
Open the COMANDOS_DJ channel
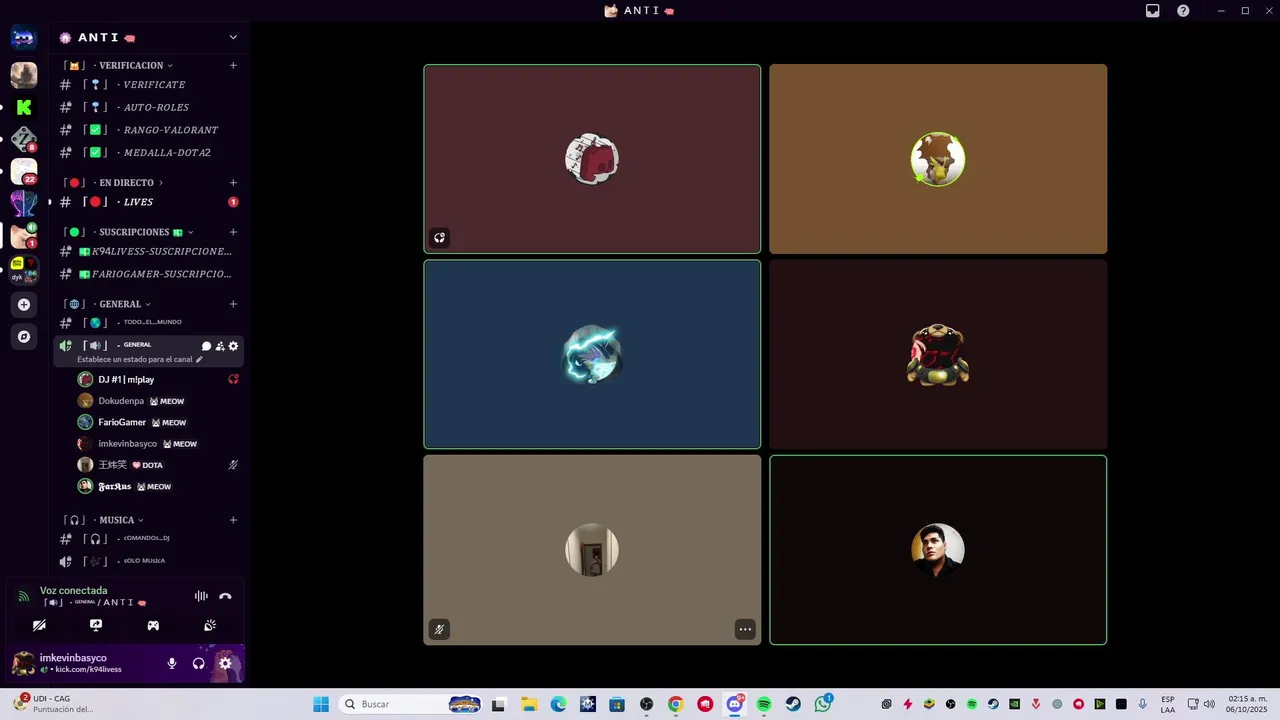coord(148,539)
